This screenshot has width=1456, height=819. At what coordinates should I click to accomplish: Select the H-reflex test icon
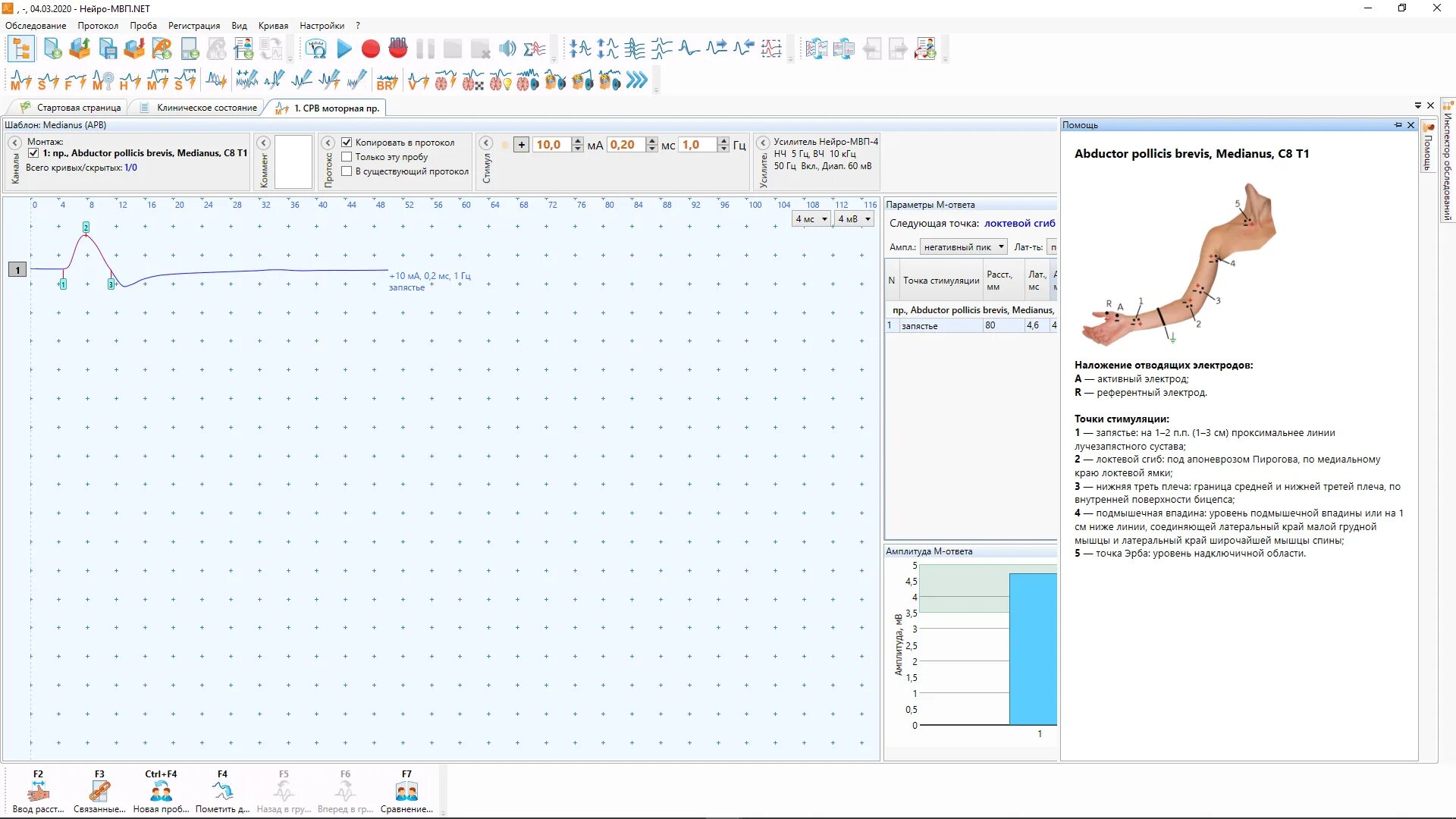(130, 80)
